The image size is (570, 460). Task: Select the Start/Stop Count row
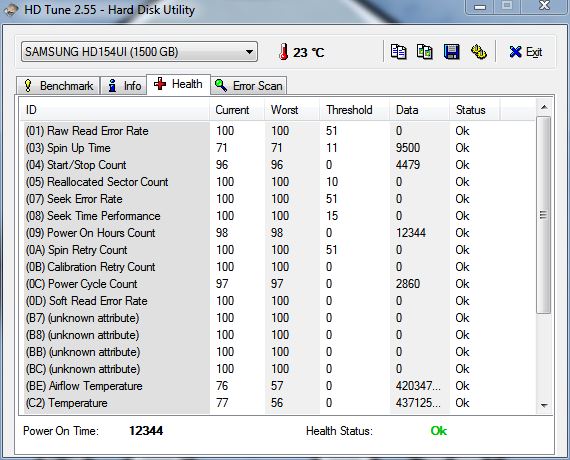(x=278, y=165)
